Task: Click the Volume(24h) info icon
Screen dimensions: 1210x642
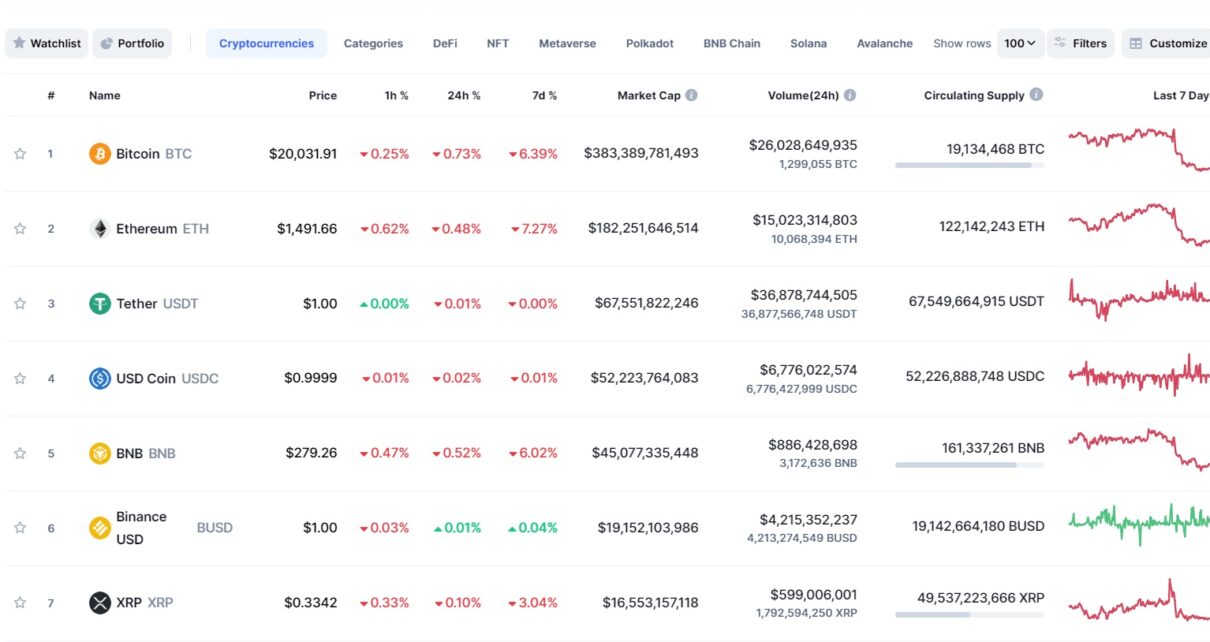Action: pyautogui.click(x=850, y=95)
